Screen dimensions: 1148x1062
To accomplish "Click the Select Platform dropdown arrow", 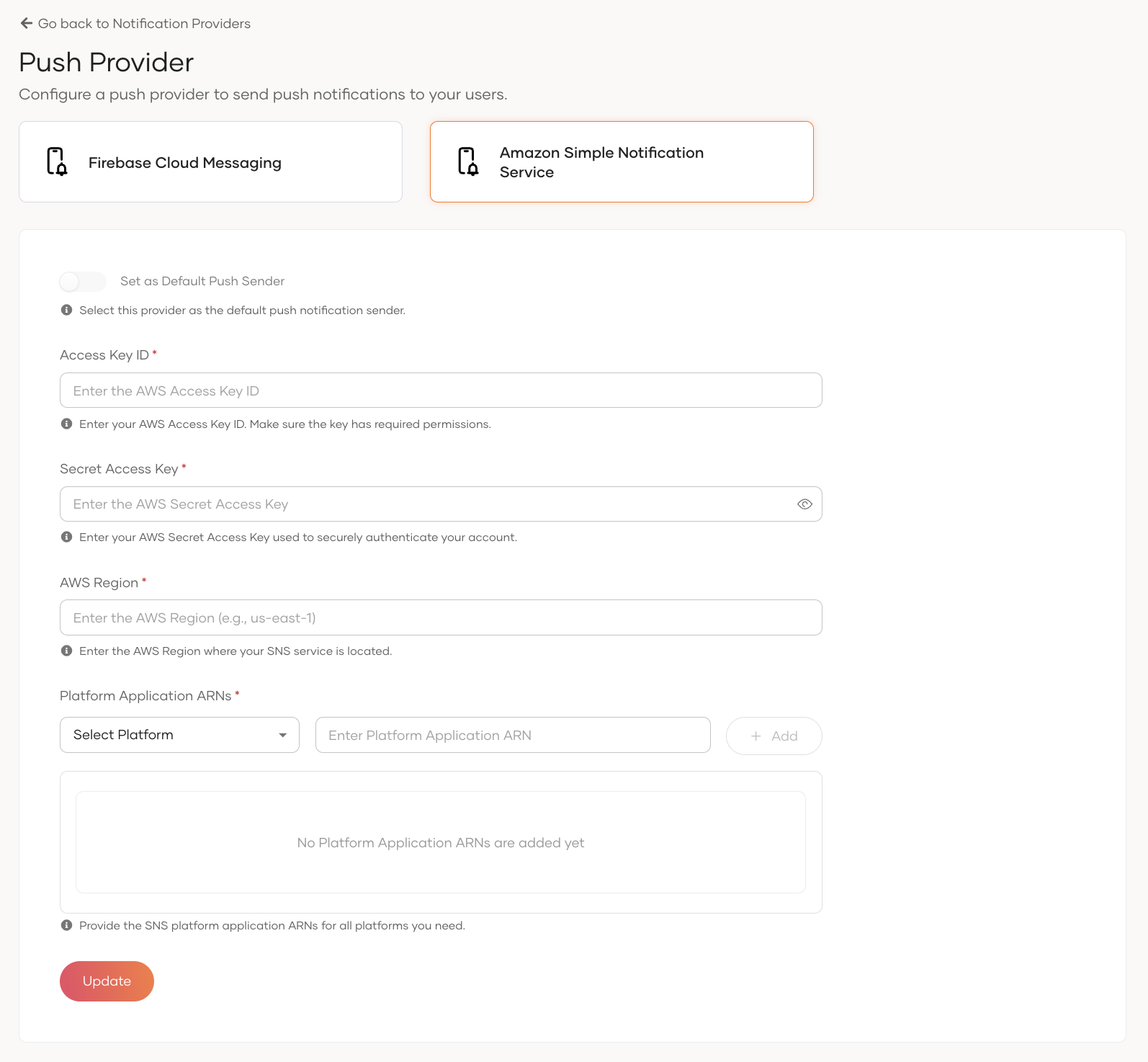I will (283, 735).
